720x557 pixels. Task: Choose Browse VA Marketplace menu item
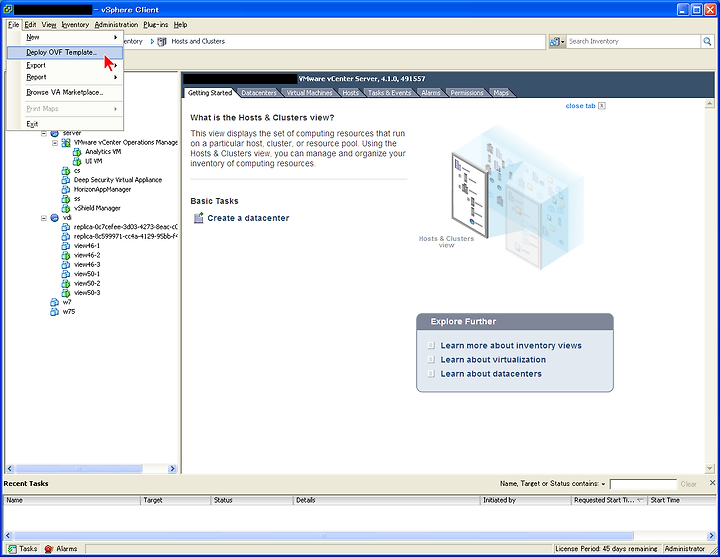(x=65, y=92)
